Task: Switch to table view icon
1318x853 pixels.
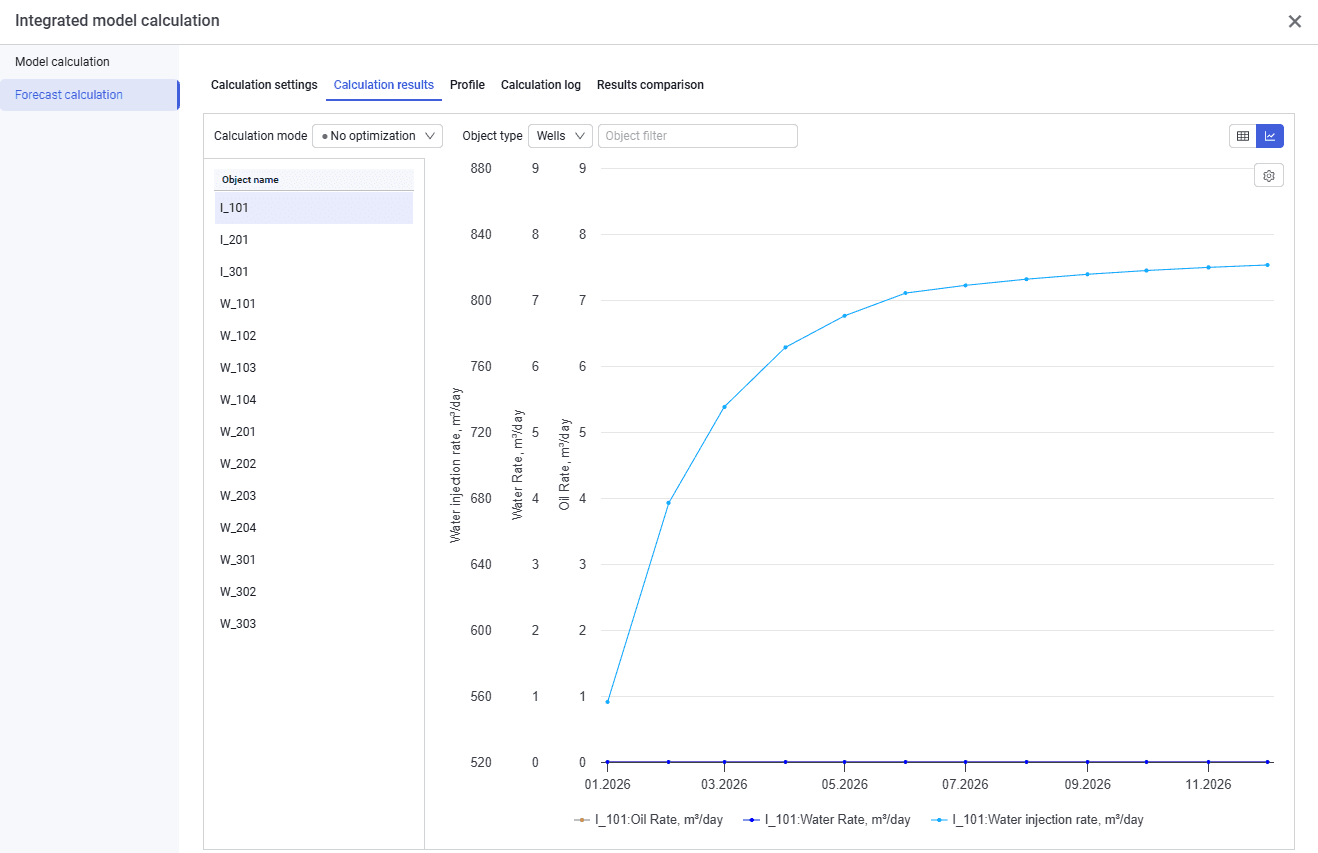Action: pyautogui.click(x=1243, y=136)
